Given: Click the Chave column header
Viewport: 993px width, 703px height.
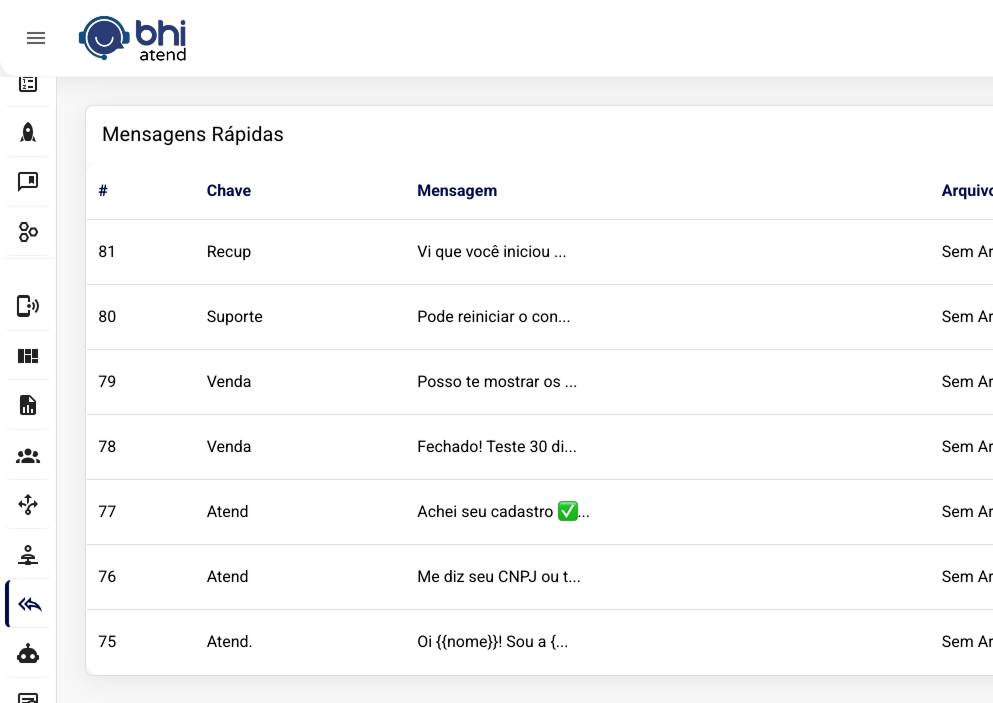Looking at the screenshot, I should click(x=228, y=191).
